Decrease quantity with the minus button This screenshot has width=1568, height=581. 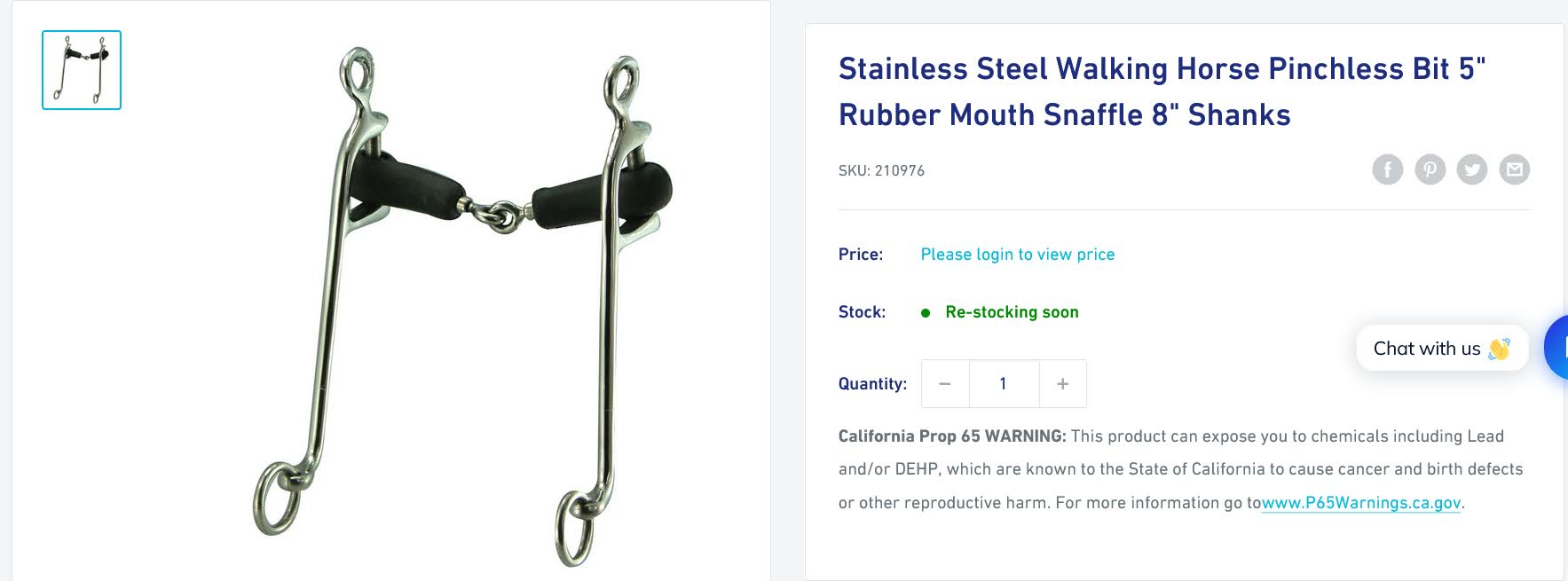[945, 383]
